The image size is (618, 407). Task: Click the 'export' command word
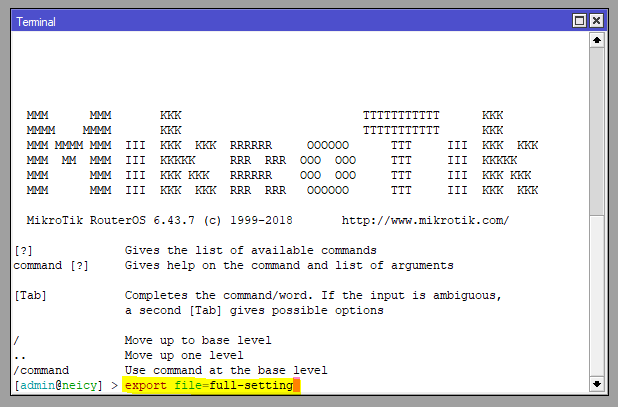click(x=146, y=385)
